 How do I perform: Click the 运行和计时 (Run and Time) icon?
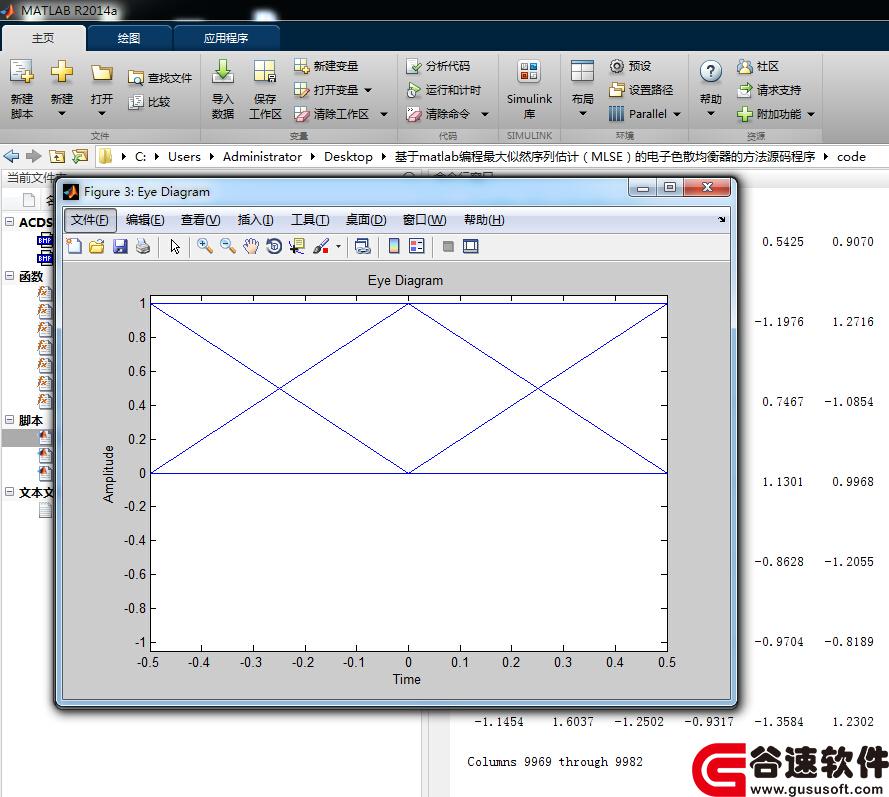pos(413,90)
